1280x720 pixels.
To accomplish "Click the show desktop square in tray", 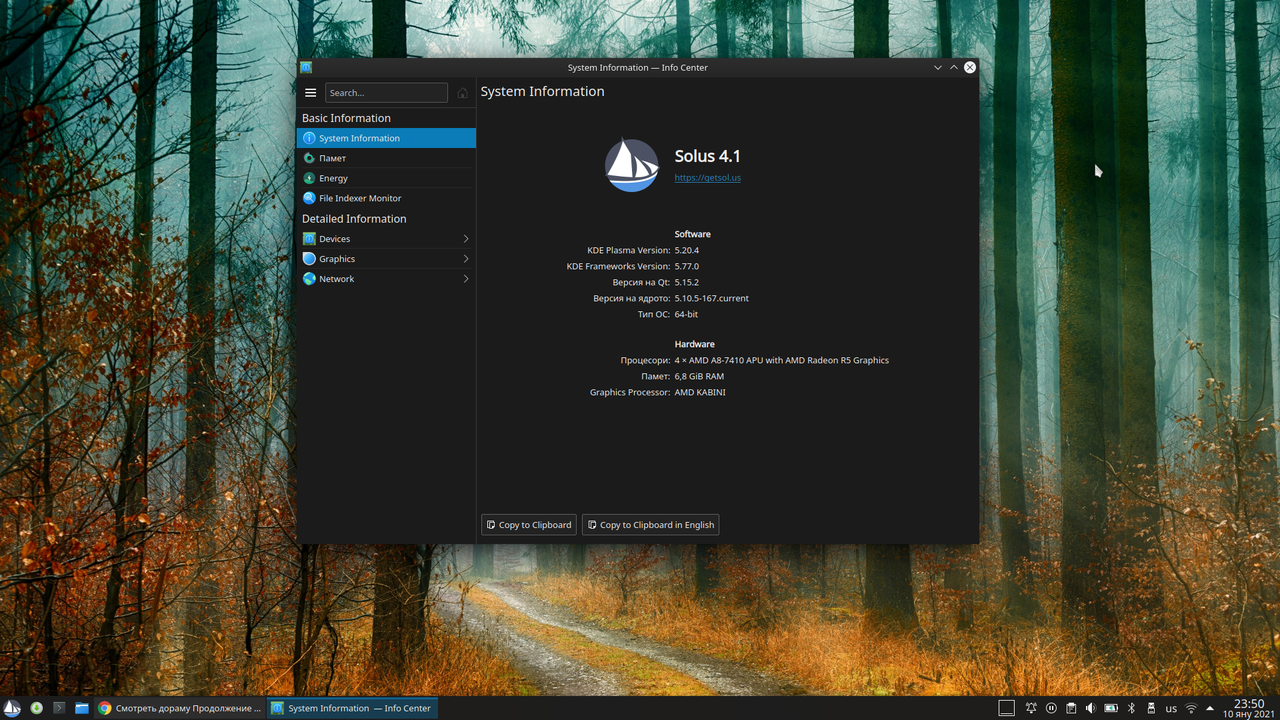I will [x=1007, y=708].
